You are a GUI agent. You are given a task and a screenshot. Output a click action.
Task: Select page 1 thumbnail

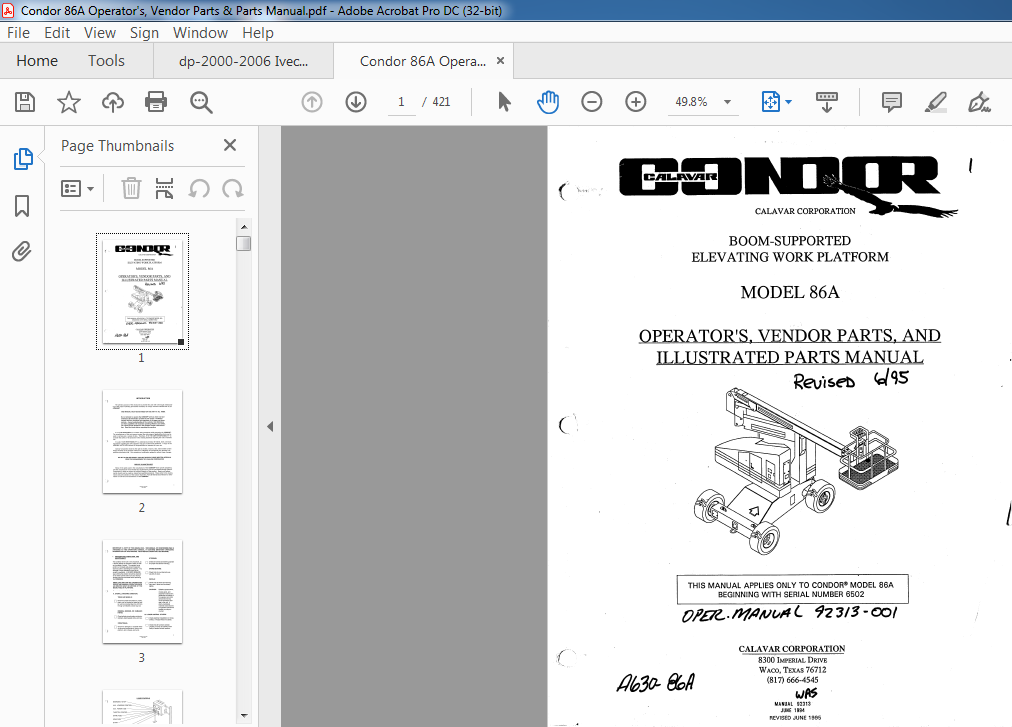point(143,291)
